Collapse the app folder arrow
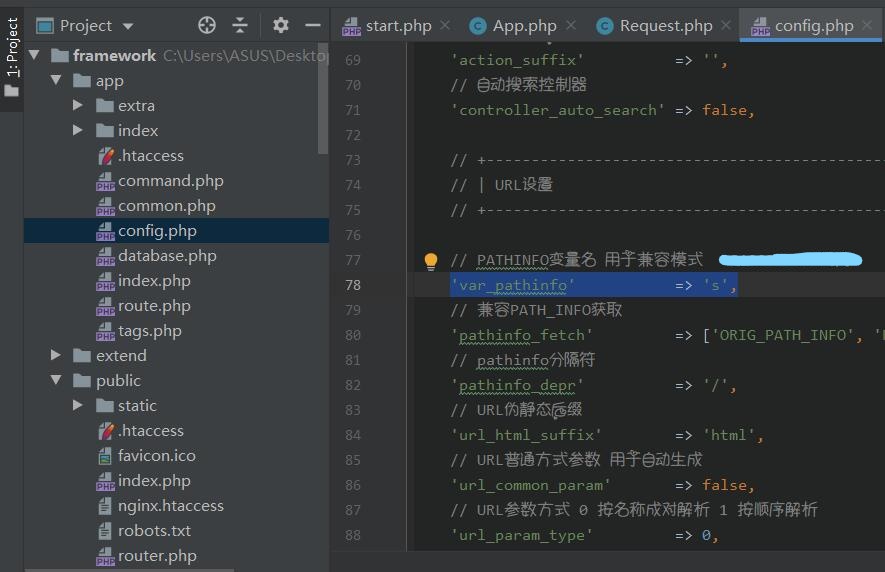 pyautogui.click(x=56, y=80)
